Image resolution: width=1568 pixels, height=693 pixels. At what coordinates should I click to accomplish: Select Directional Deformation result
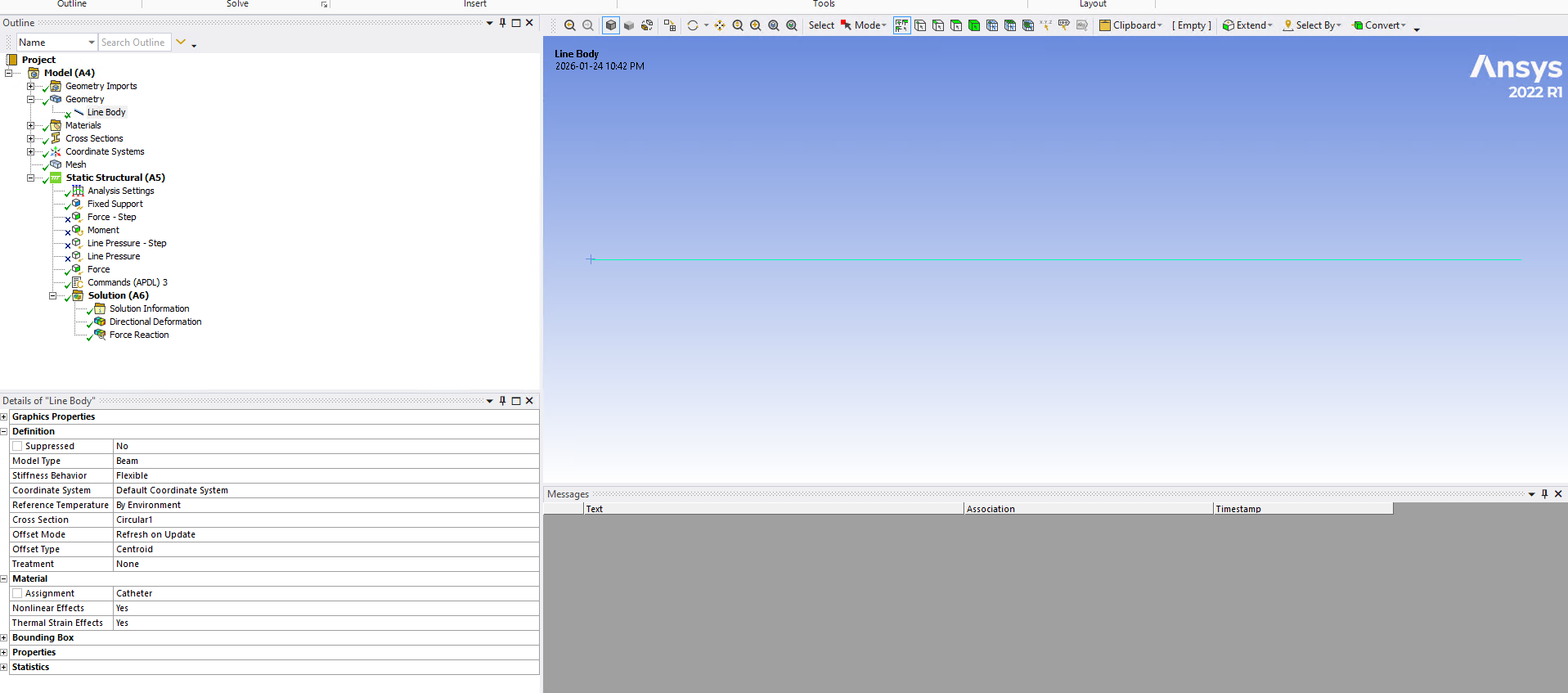pos(155,322)
